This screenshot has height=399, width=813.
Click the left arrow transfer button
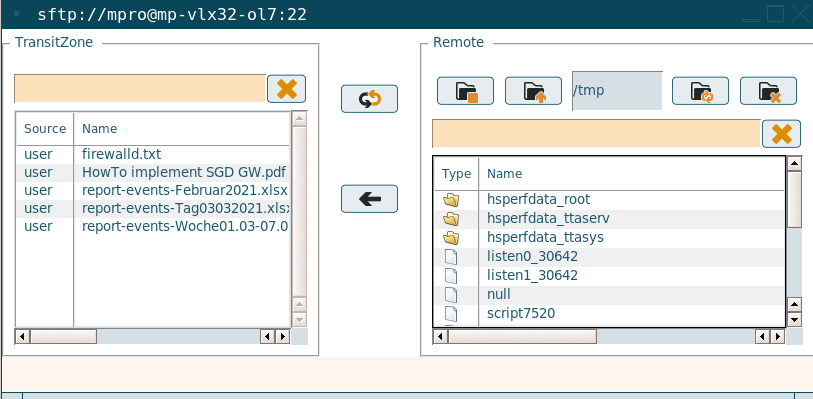pyautogui.click(x=369, y=199)
